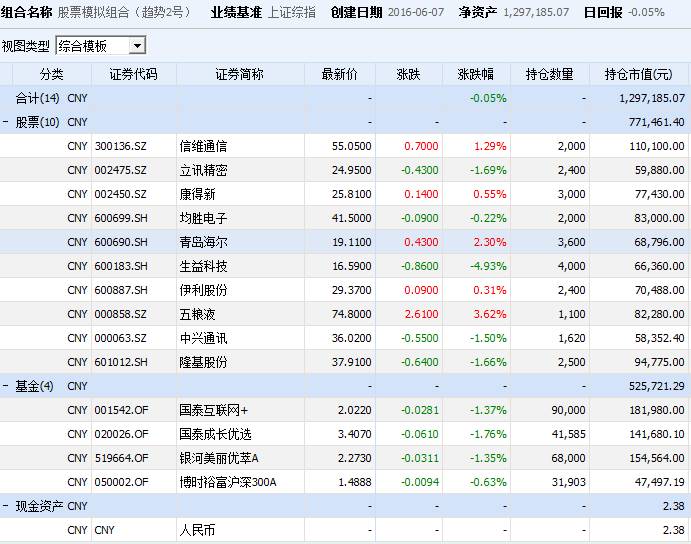The width and height of the screenshot is (691, 544).
Task: Click 隆基股份 change value -0.6400
Action: click(420, 362)
